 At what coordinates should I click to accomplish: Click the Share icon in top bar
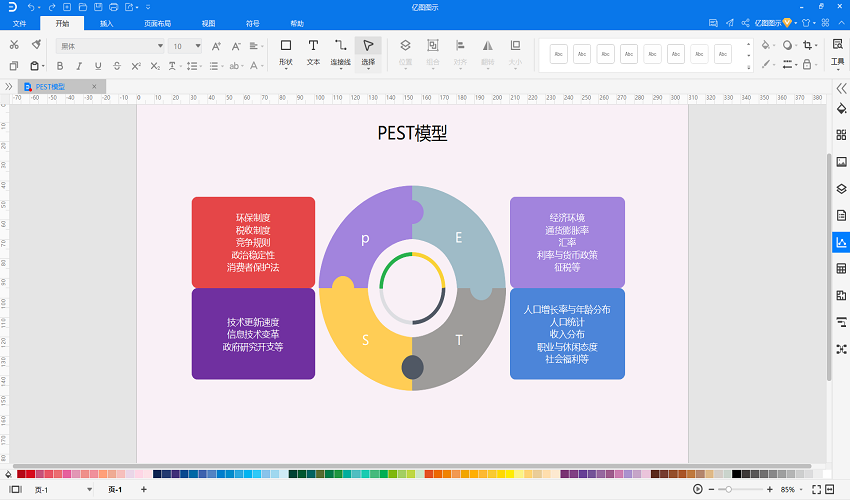[x=745, y=22]
